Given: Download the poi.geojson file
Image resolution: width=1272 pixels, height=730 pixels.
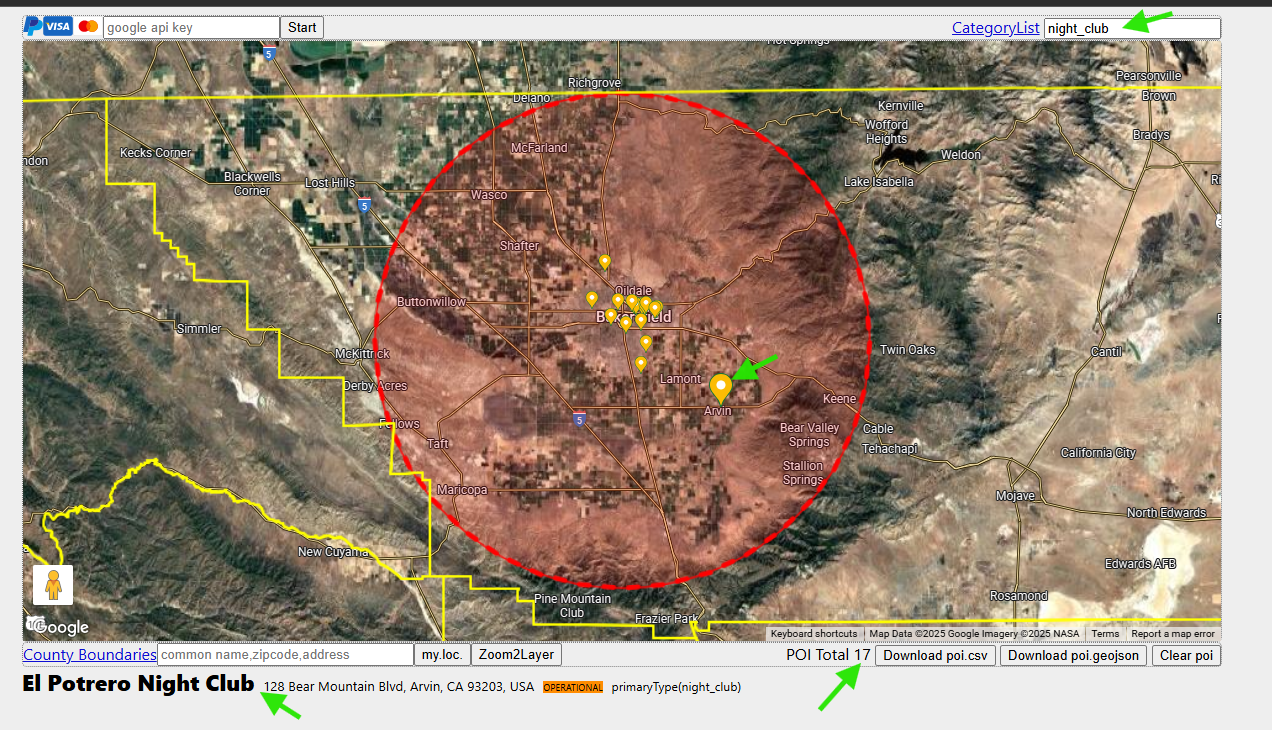Looking at the screenshot, I should pyautogui.click(x=1074, y=656).
